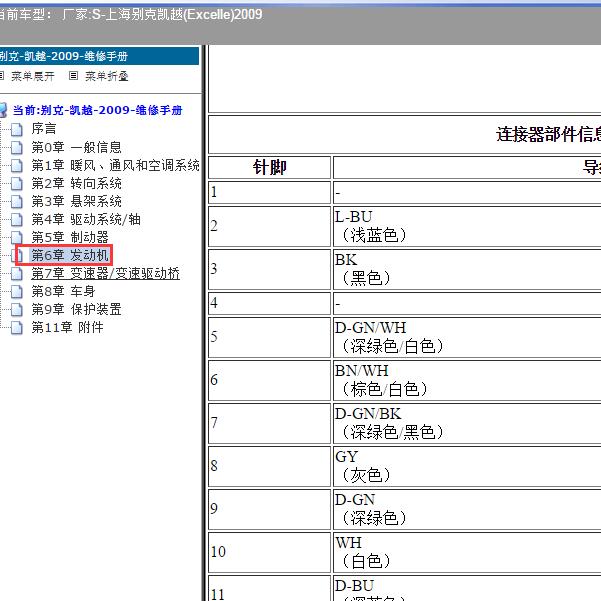The image size is (601, 601).
Task: Click the GY (灰色) wire color cell
Action: 467,466
